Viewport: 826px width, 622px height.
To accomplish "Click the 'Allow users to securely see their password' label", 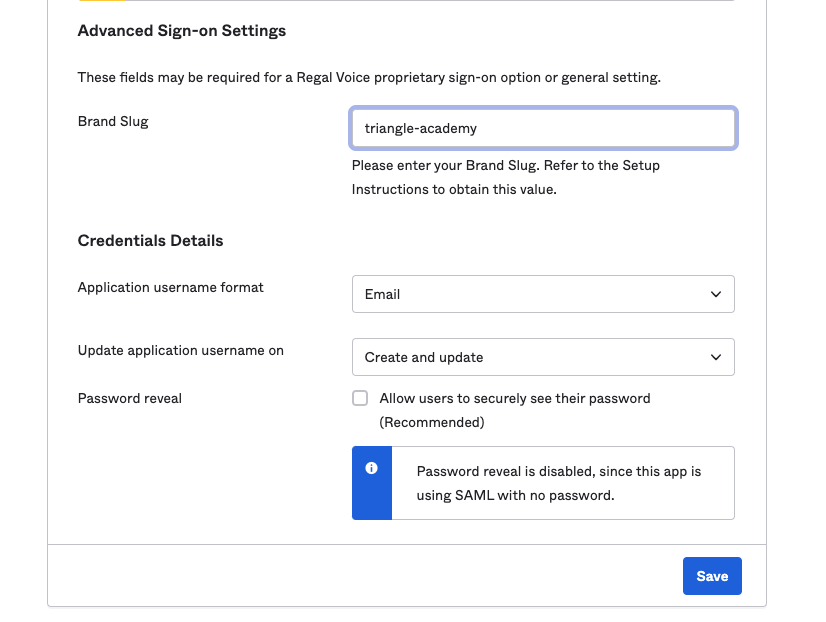I will [515, 398].
